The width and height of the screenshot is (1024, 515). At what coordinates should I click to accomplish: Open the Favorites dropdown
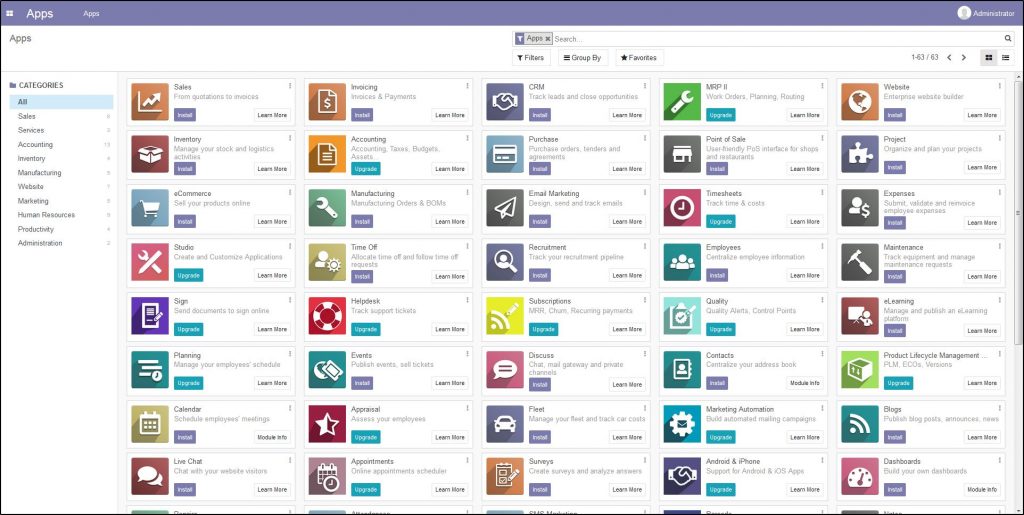click(639, 58)
